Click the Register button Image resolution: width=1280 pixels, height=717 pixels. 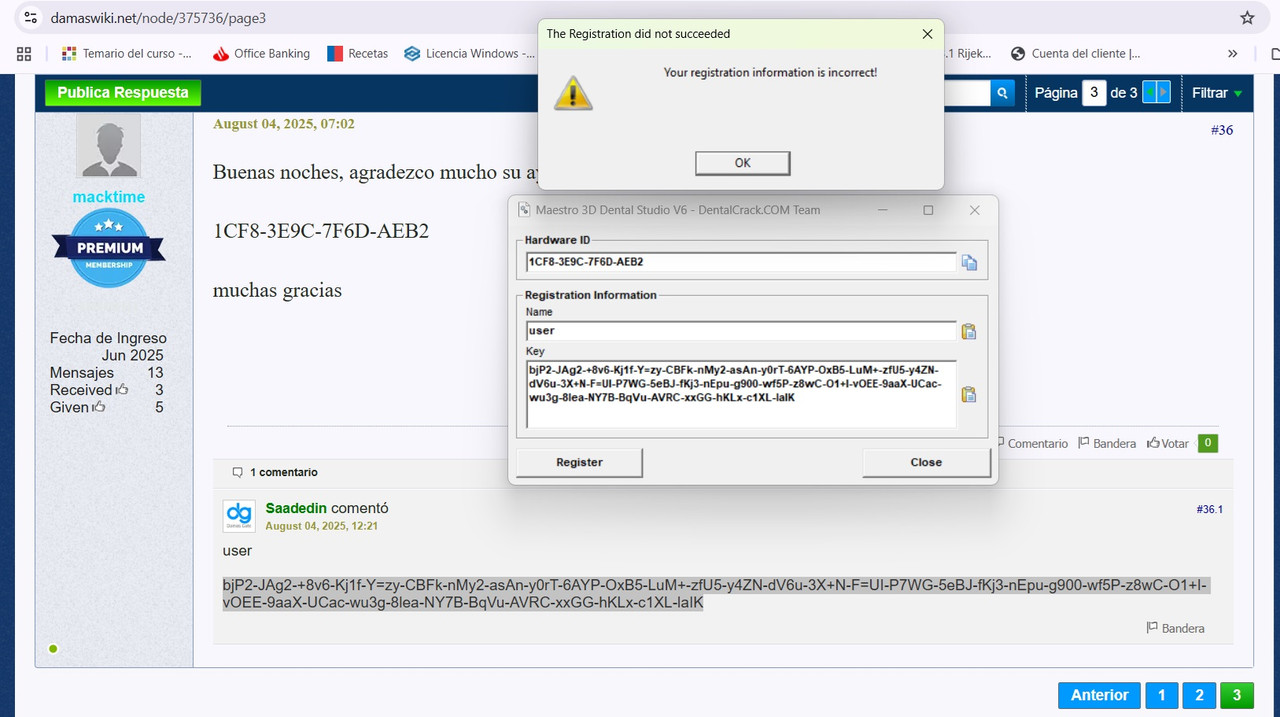point(579,462)
